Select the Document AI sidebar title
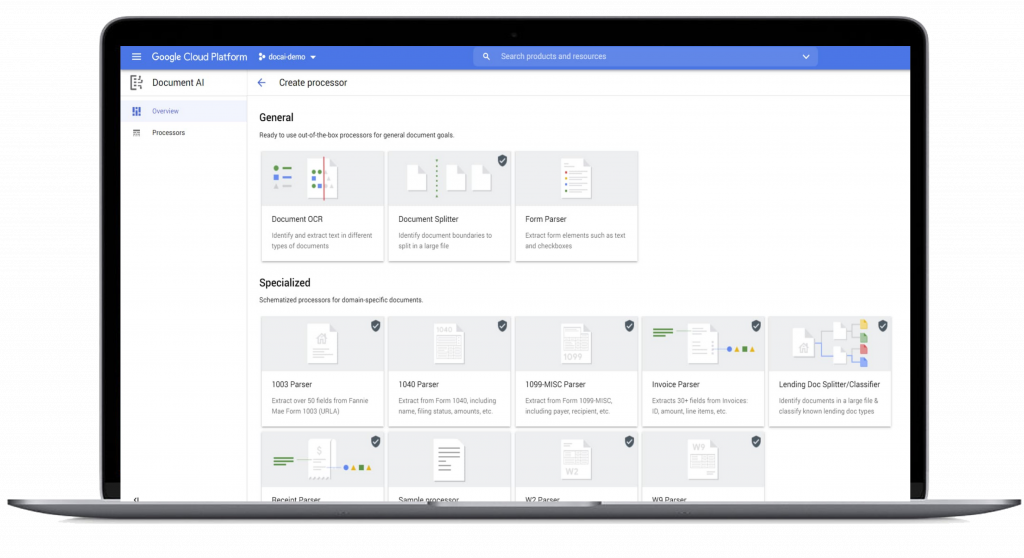Screen dimensions: 1024x558 [178, 82]
